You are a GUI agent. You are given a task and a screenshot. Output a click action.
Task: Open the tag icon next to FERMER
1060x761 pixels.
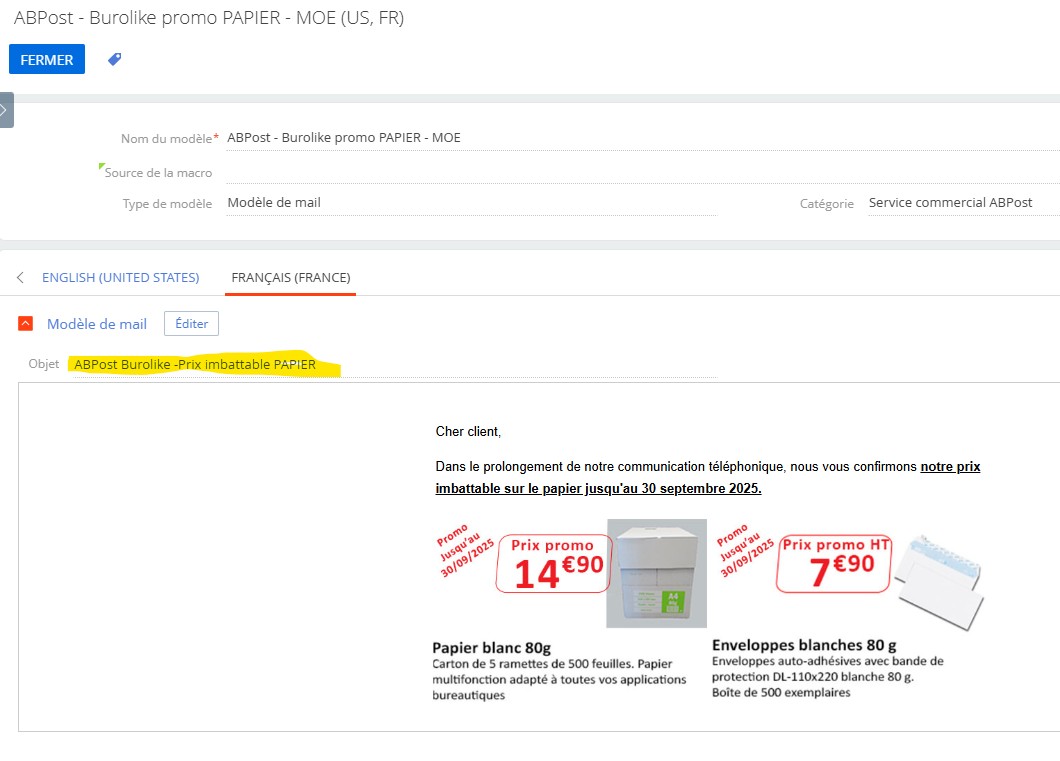tap(115, 59)
